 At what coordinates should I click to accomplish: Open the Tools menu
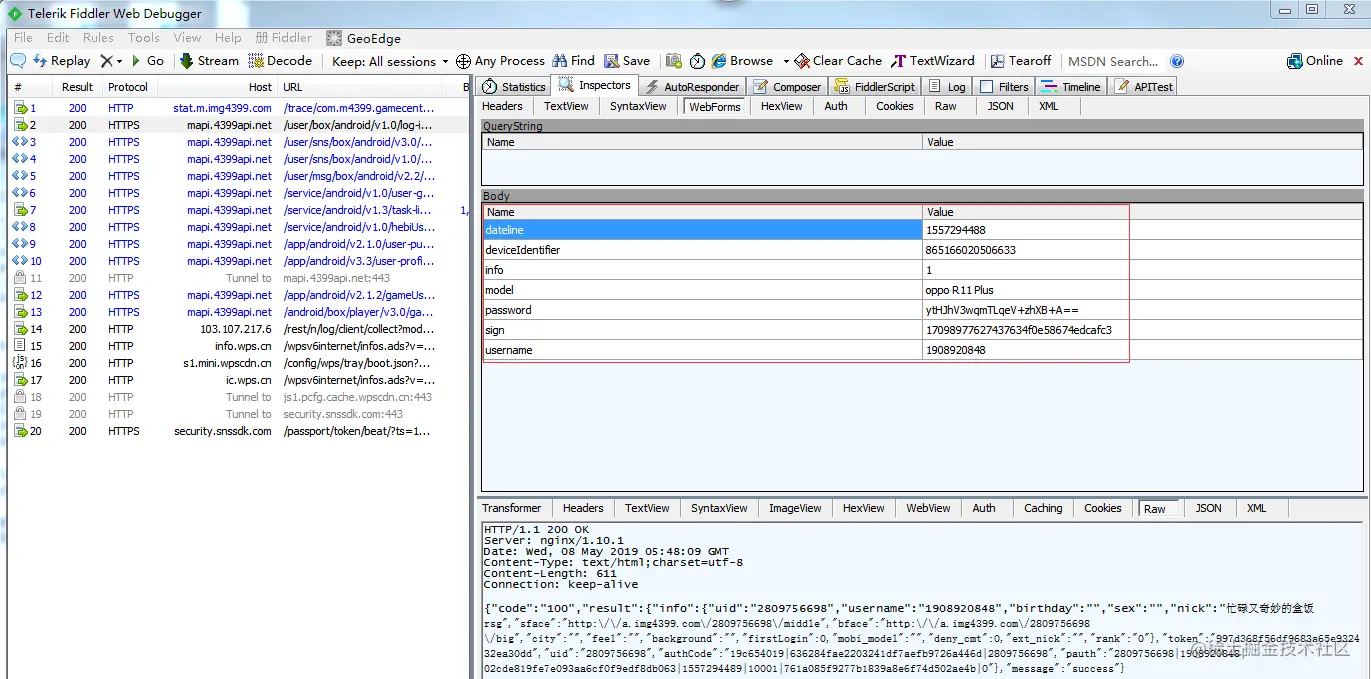point(143,38)
